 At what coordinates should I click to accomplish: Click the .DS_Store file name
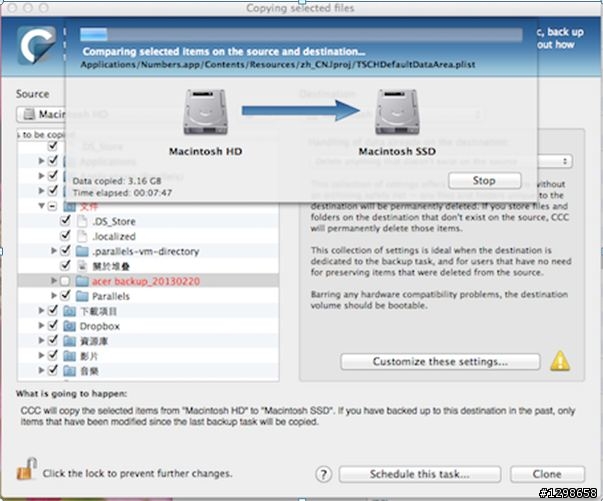point(114,221)
